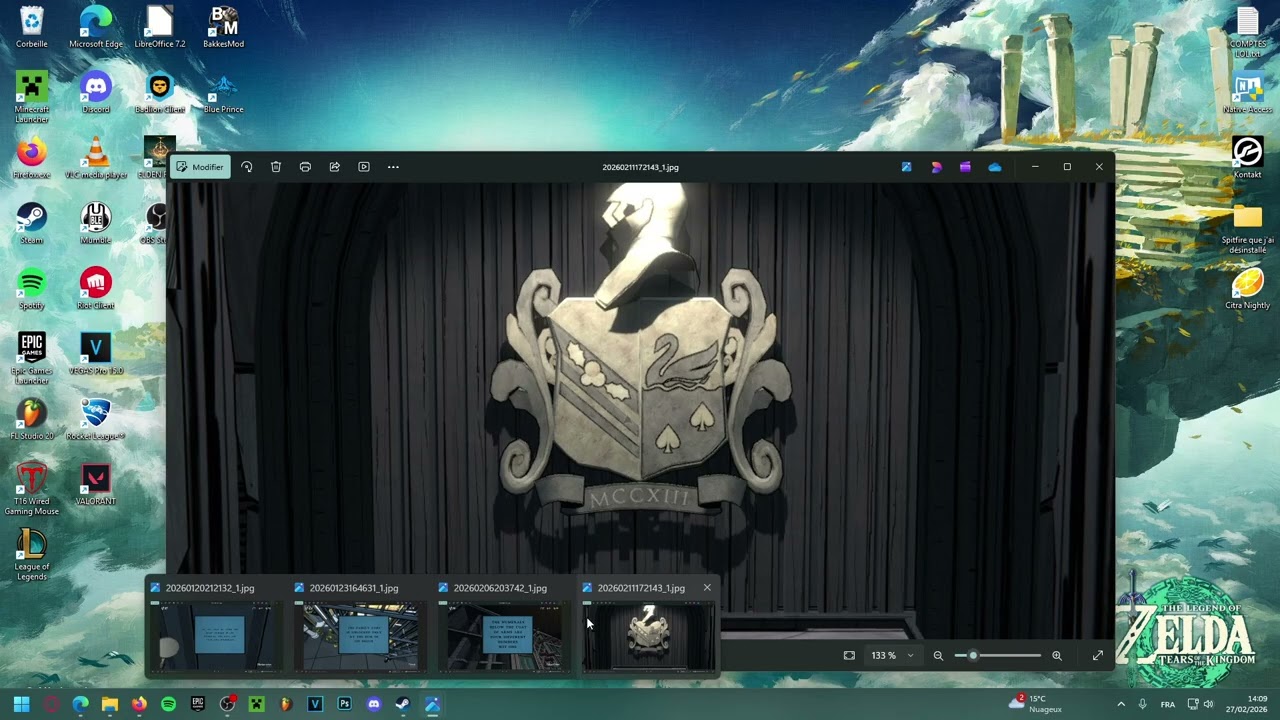Viewport: 1280px width, 720px height.
Task: Click the Modifier edit button in Photos
Action: [x=200, y=167]
